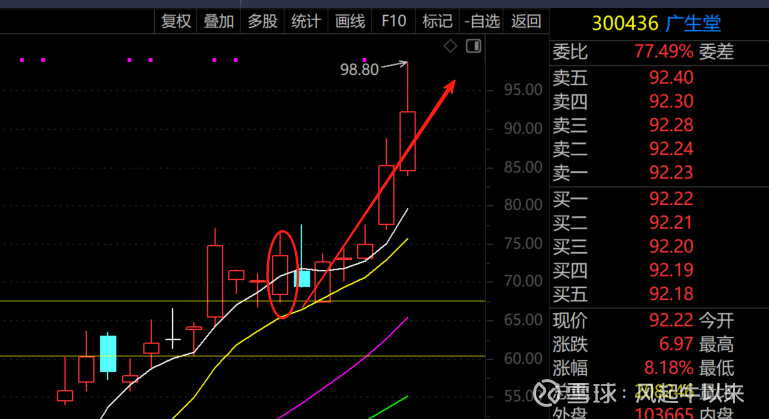Screen dimensions: 769x419
Task: Select the 叠加 overlay button
Action: (x=219, y=21)
